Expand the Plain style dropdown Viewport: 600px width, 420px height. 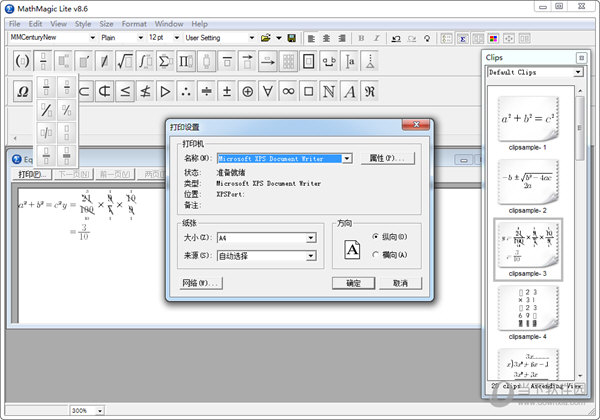point(140,37)
